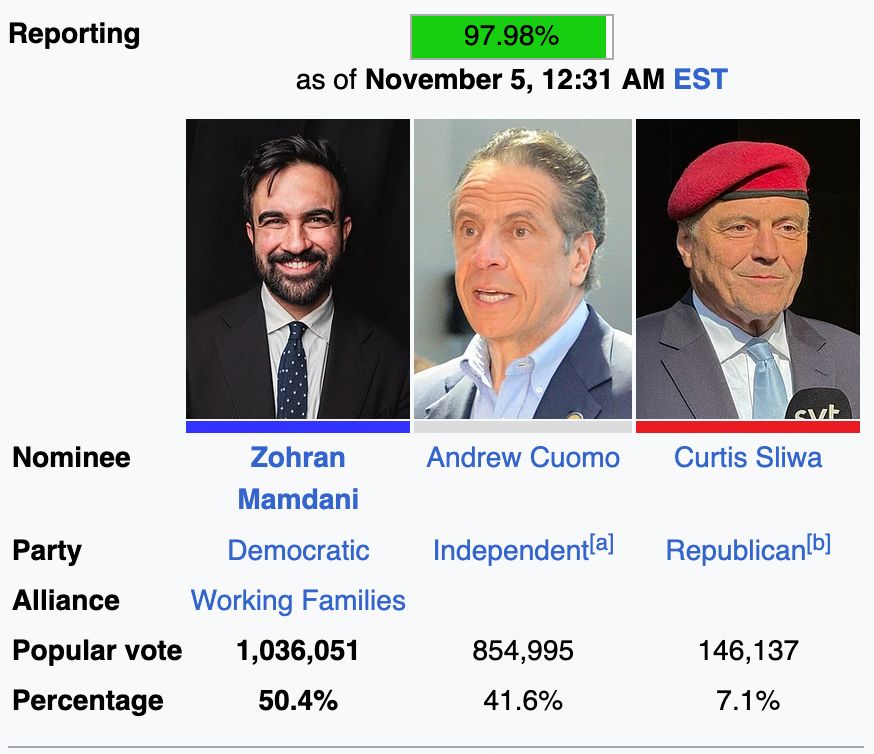Click the Republican party link

pyautogui.click(x=735, y=551)
